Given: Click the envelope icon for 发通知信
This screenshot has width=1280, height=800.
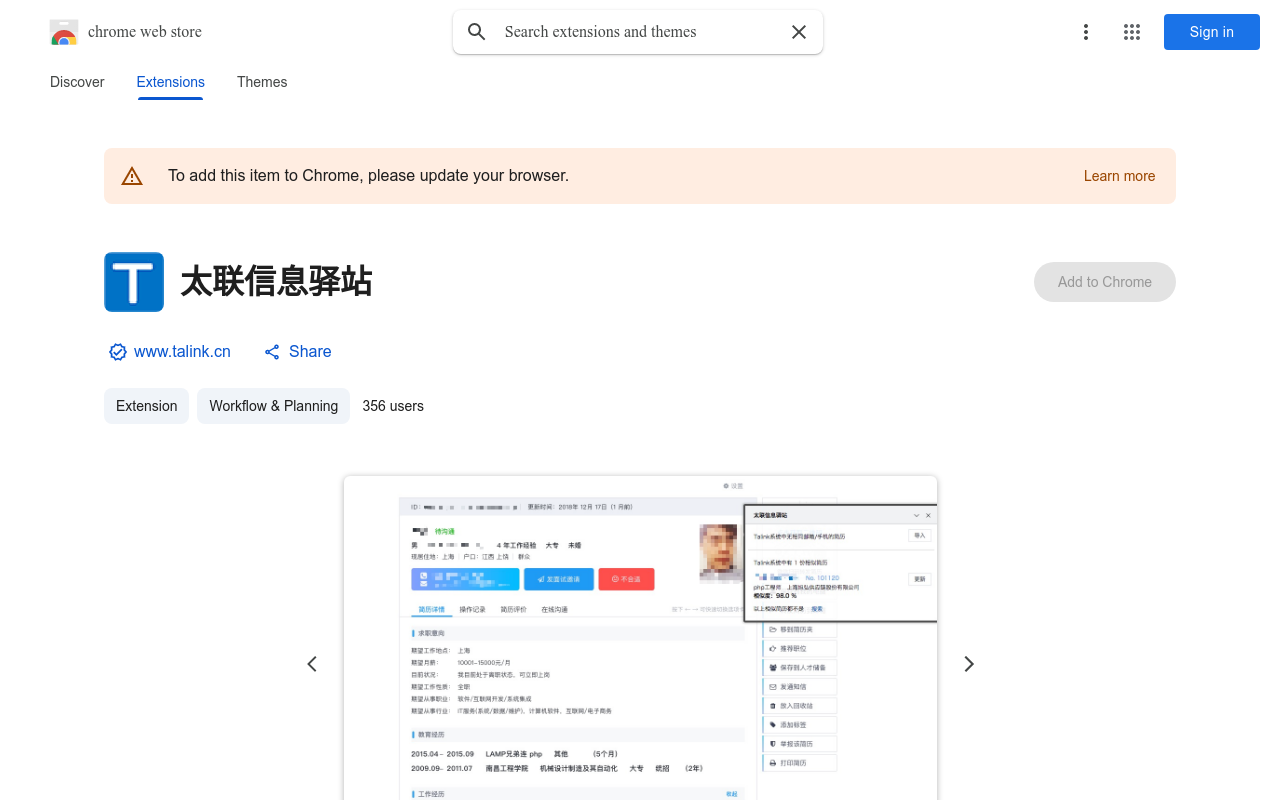Looking at the screenshot, I should pos(773,686).
